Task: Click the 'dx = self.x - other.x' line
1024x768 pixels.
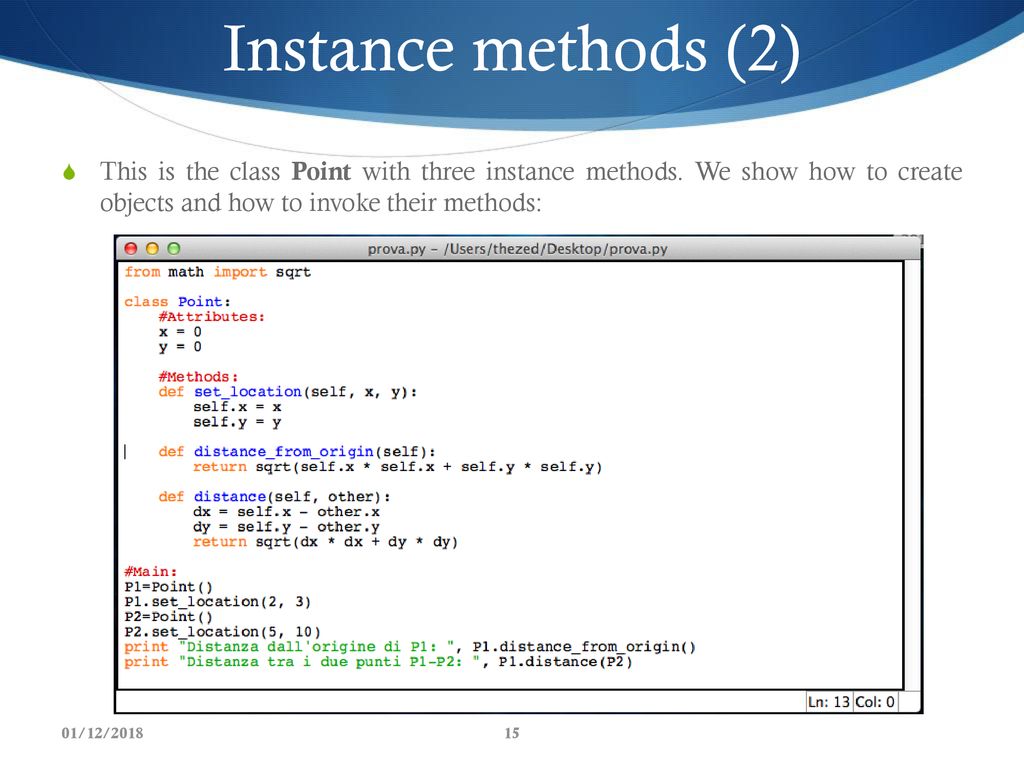Action: [x=286, y=512]
